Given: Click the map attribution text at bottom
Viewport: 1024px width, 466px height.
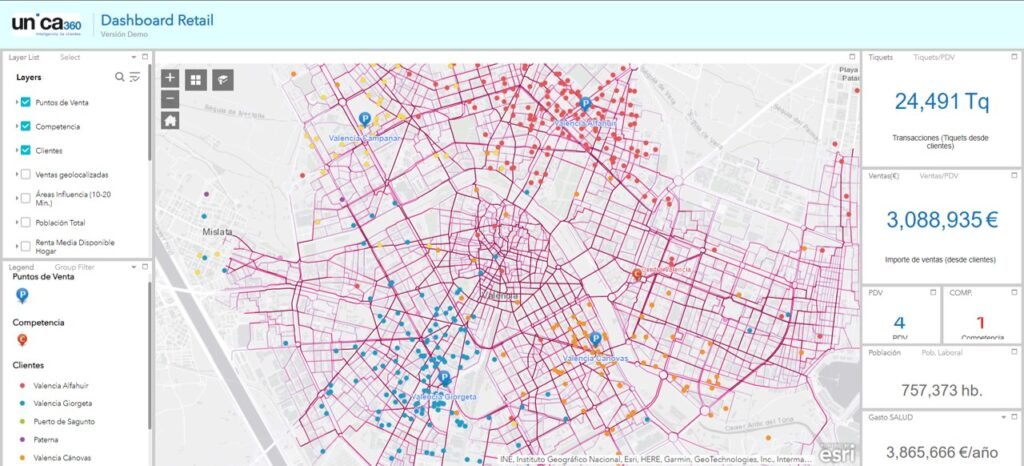Looking at the screenshot, I should pyautogui.click(x=656, y=459).
